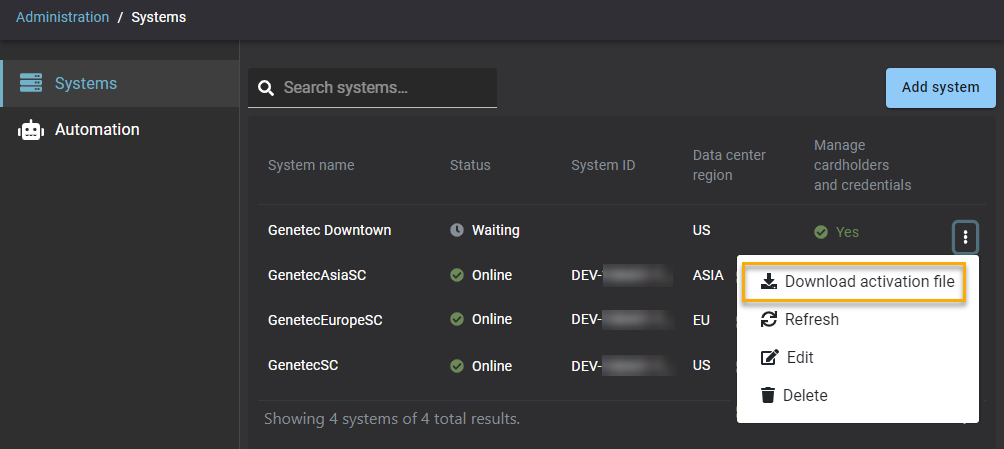Select Download activation file
This screenshot has height=449, width=1004.
click(857, 282)
